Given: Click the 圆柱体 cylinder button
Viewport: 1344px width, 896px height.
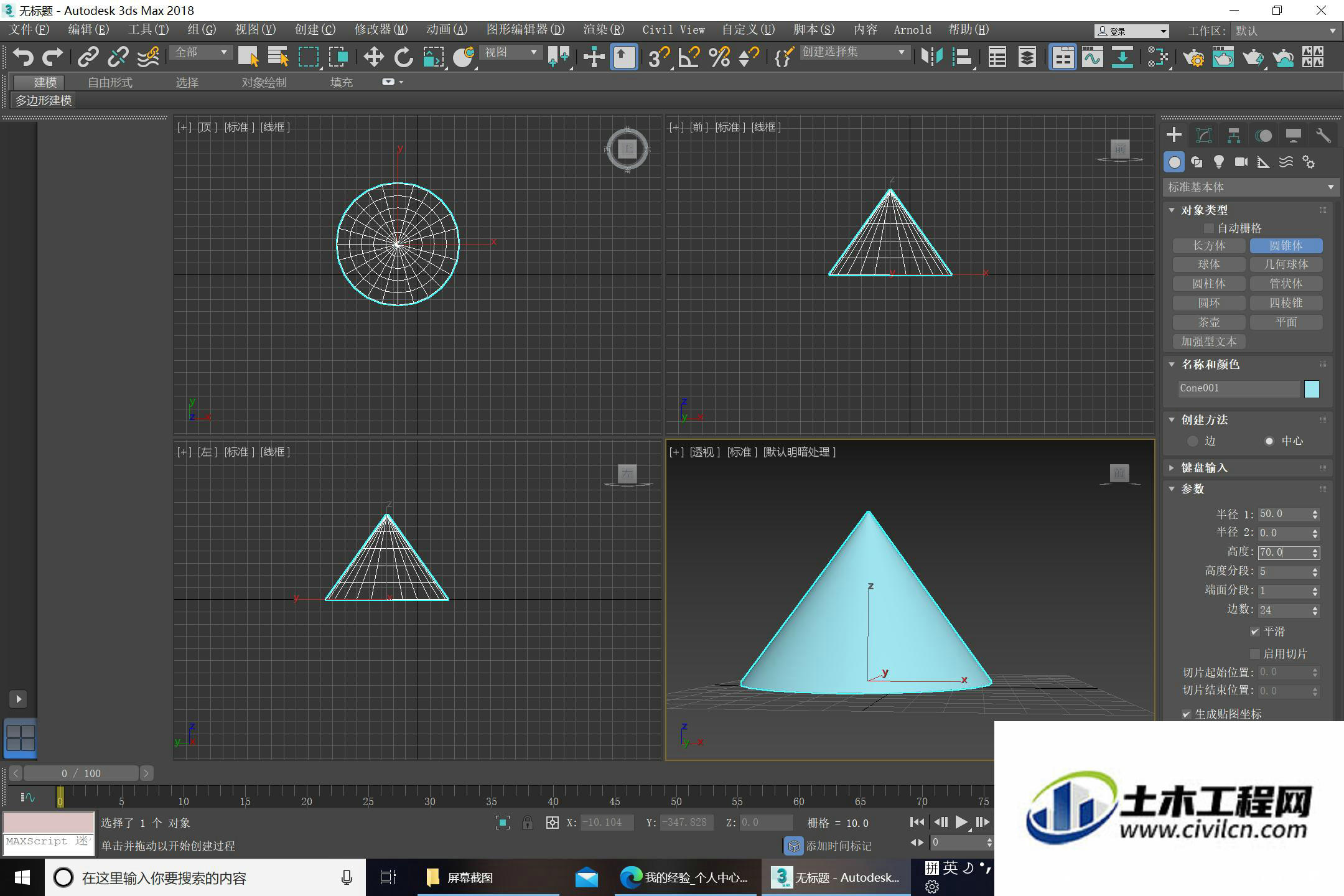Looking at the screenshot, I should 1209,284.
